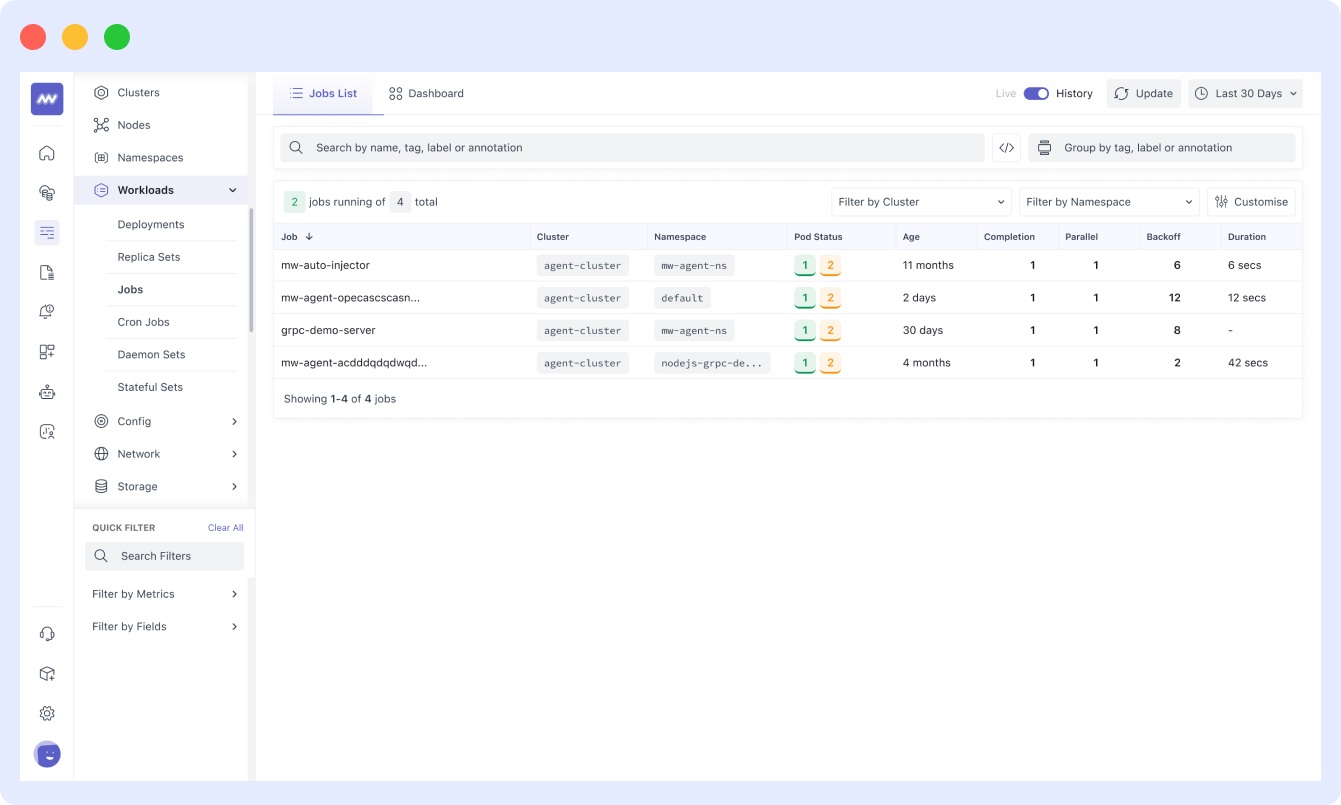1341x805 pixels.
Task: Click the Middleware logo icon
Action: [47, 99]
